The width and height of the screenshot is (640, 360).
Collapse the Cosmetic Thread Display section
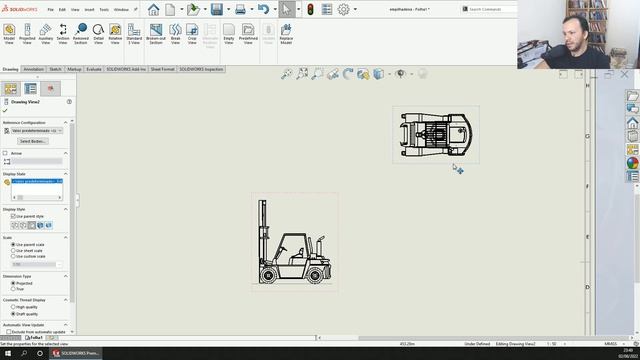coord(65,300)
